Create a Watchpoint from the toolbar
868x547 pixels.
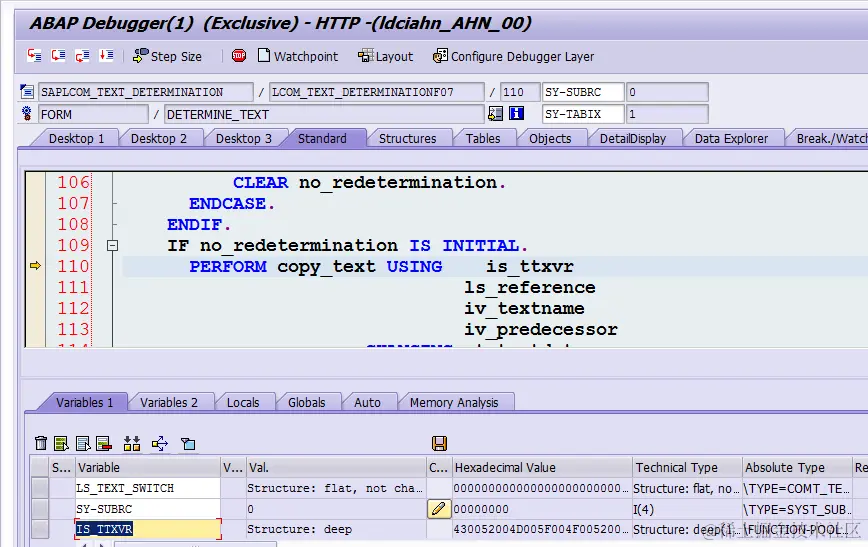coord(298,56)
